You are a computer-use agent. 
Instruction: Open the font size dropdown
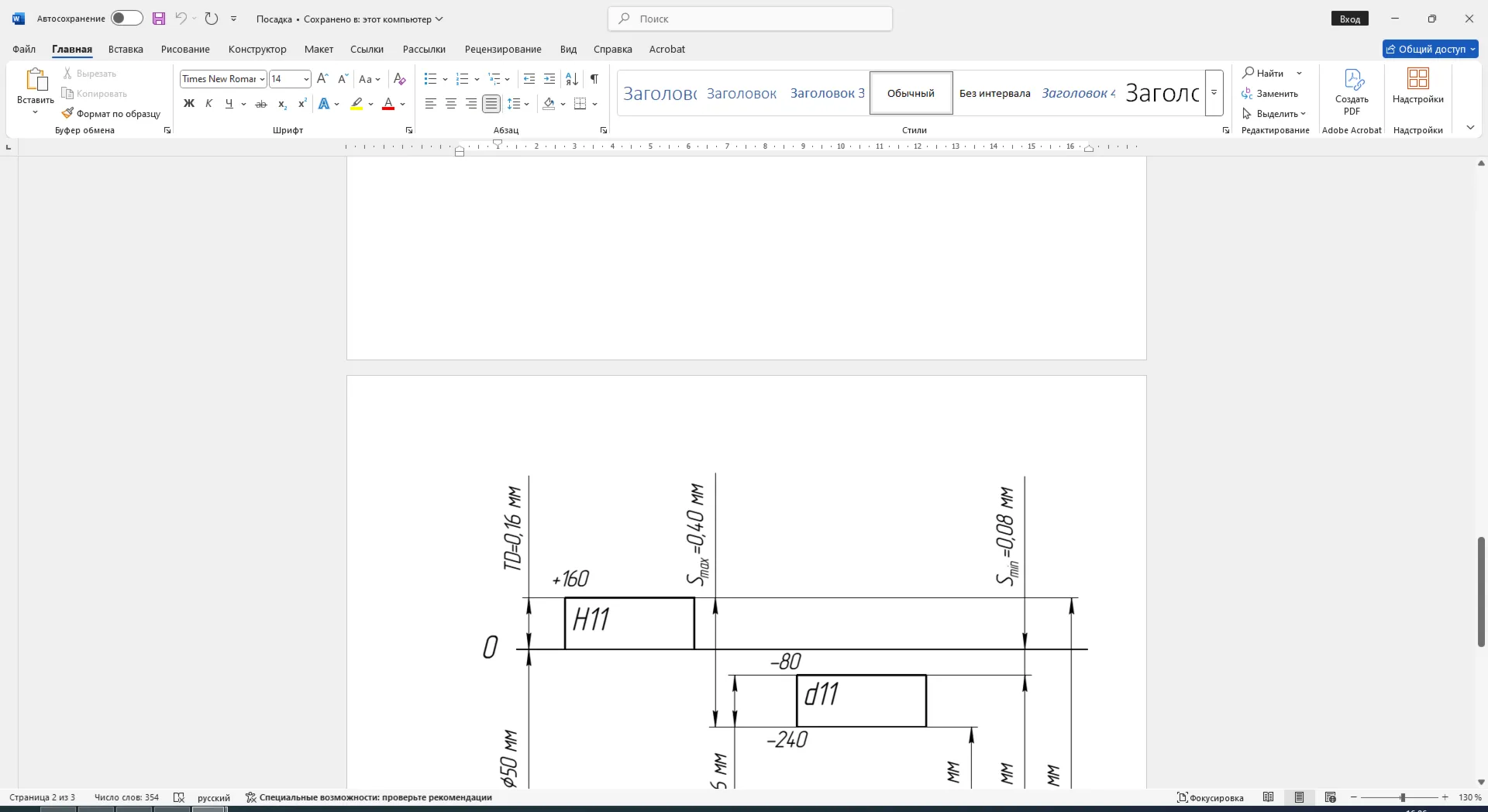click(306, 79)
